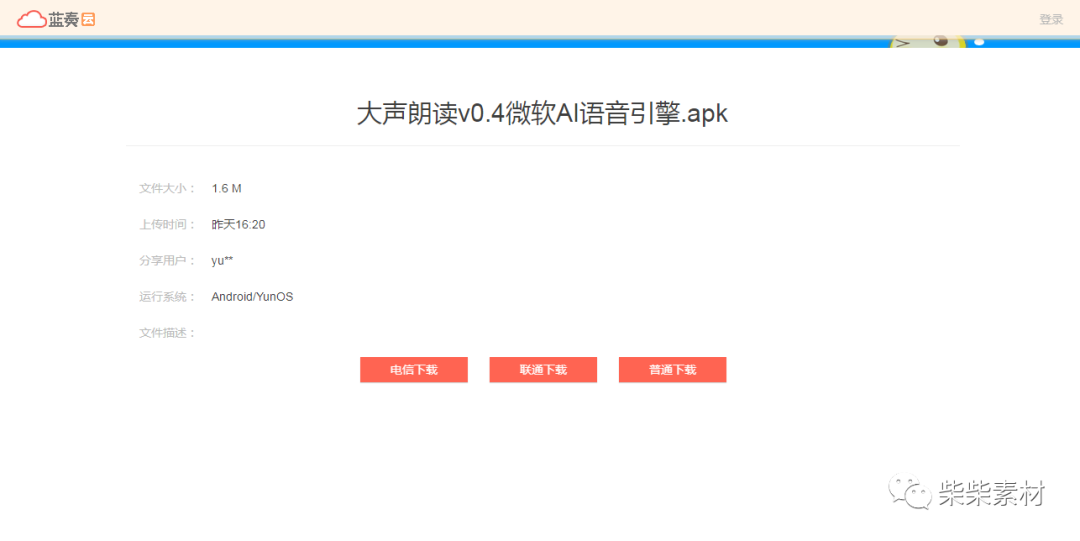Click the 上传时间 label
Screen dimensions: 1080x541
click(x=167, y=225)
